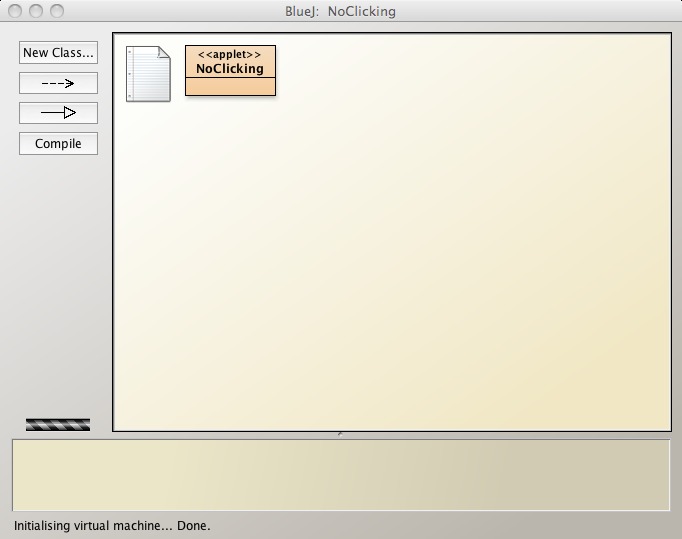Click the bottom-right window resize corner
This screenshot has height=539, width=682.
pos(674,531)
